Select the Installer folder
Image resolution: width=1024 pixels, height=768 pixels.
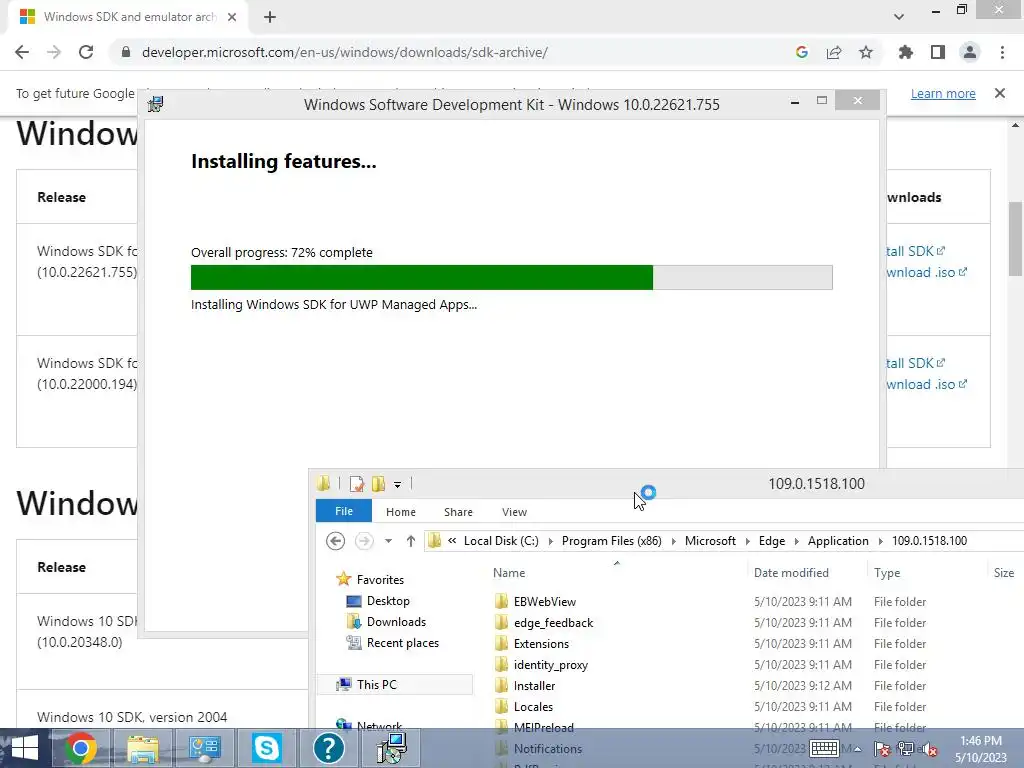pos(534,685)
